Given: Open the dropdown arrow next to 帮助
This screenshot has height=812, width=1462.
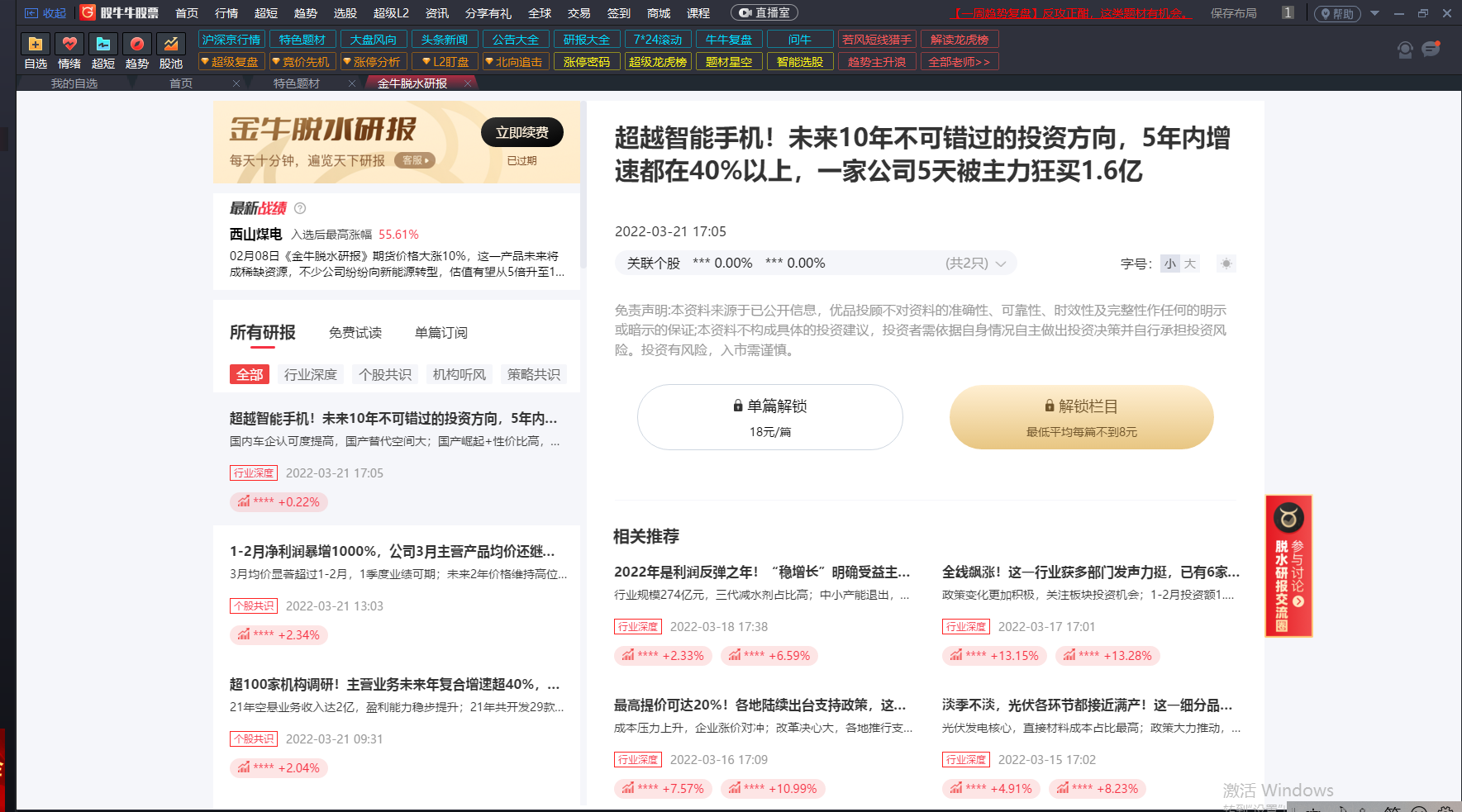Looking at the screenshot, I should click(x=1375, y=13).
